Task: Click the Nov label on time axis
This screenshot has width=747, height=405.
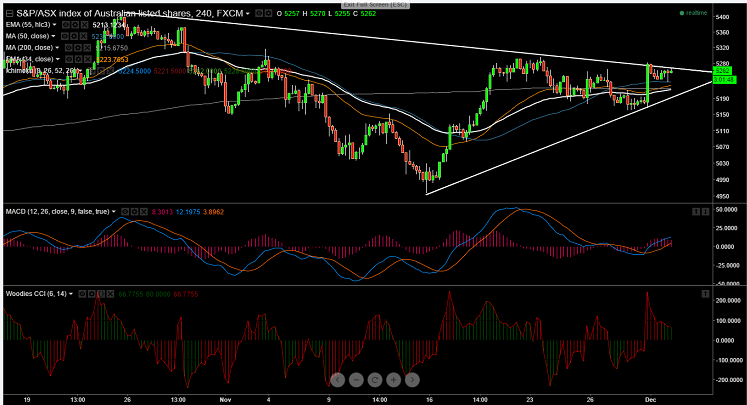Action: click(x=225, y=400)
